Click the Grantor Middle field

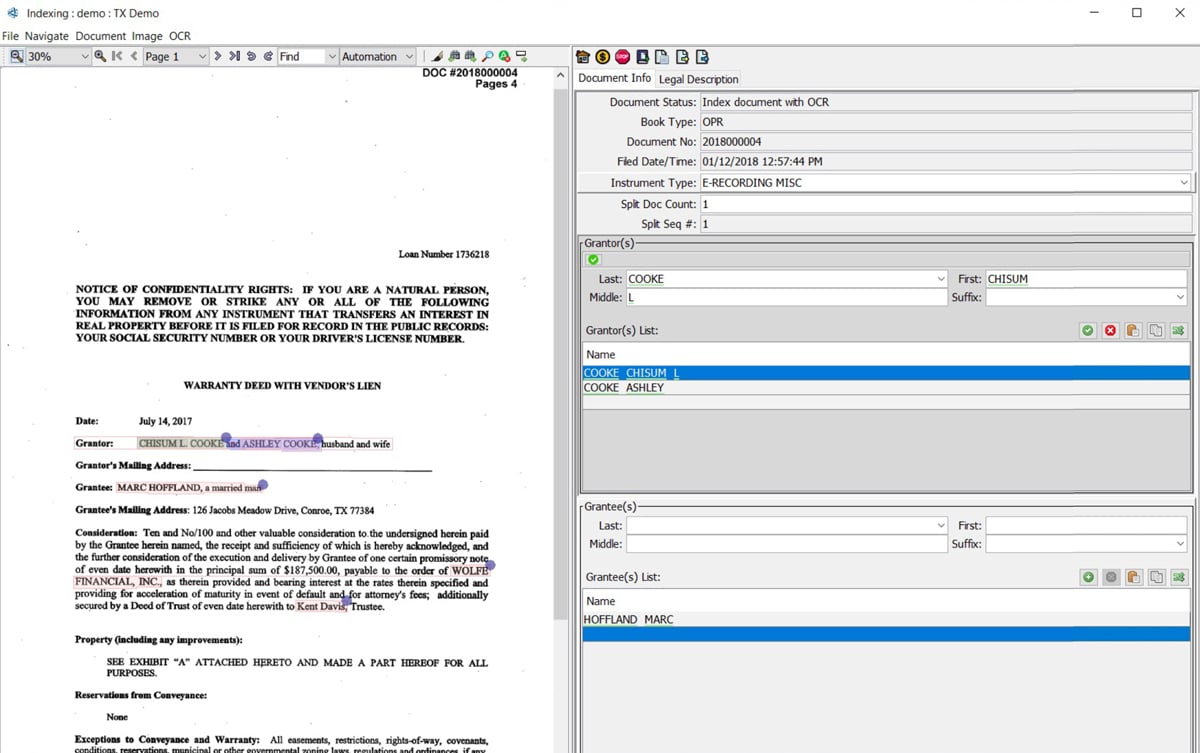tap(786, 297)
